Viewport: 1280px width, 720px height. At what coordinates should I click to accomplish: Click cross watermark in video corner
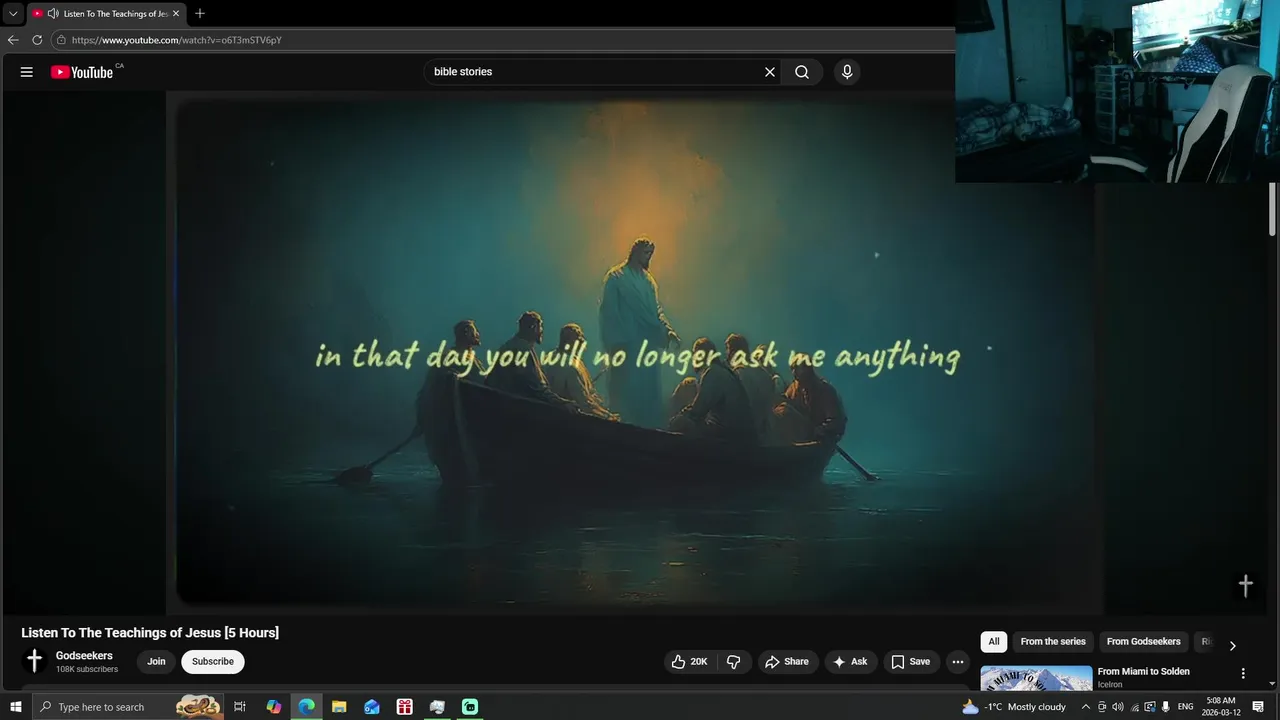[1246, 586]
